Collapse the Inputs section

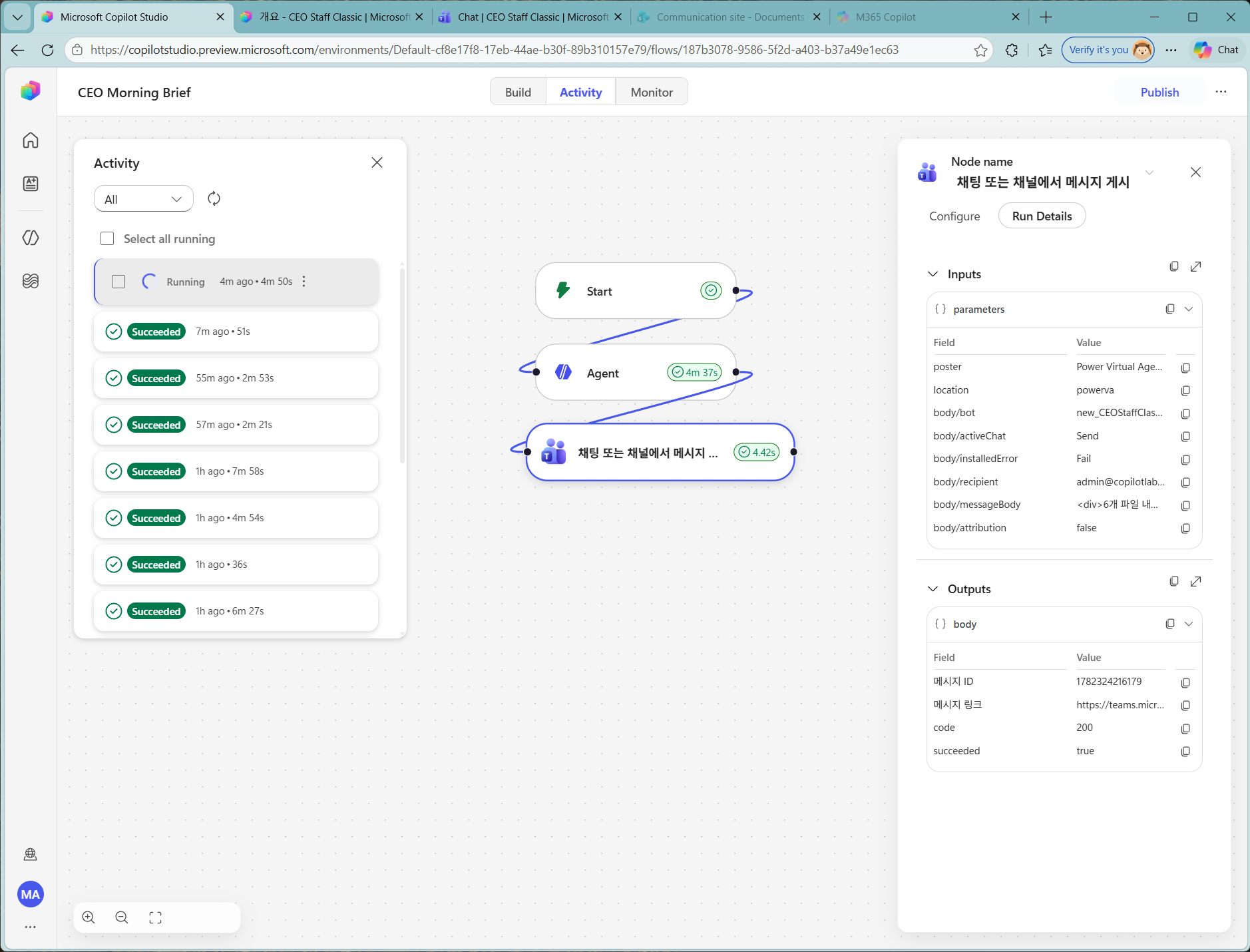coord(933,274)
